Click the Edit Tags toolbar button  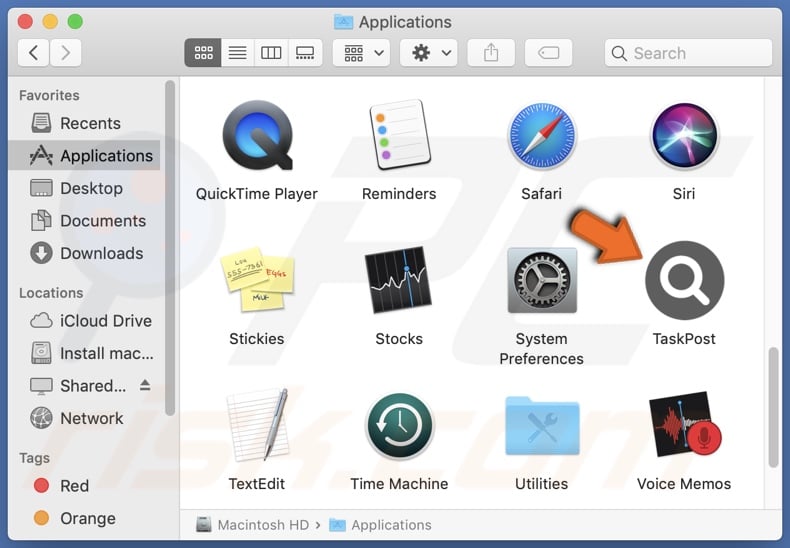click(x=548, y=52)
